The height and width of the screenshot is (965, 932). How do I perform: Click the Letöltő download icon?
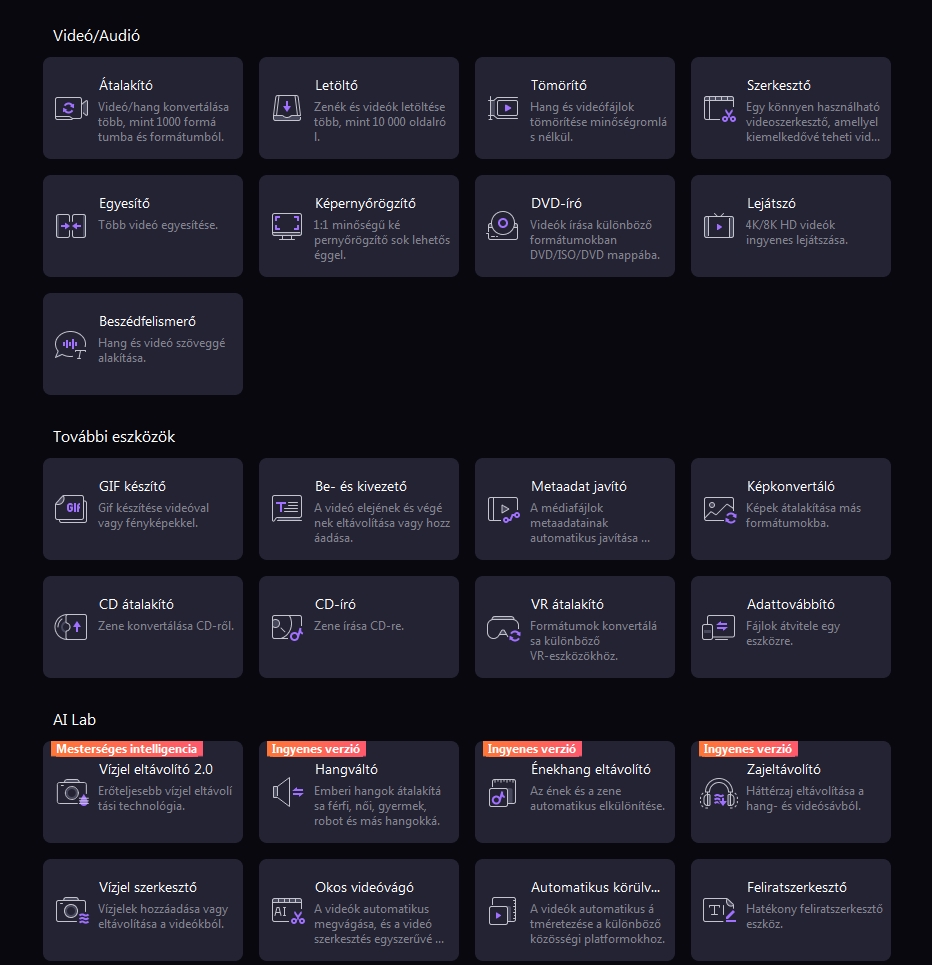pyautogui.click(x=287, y=109)
